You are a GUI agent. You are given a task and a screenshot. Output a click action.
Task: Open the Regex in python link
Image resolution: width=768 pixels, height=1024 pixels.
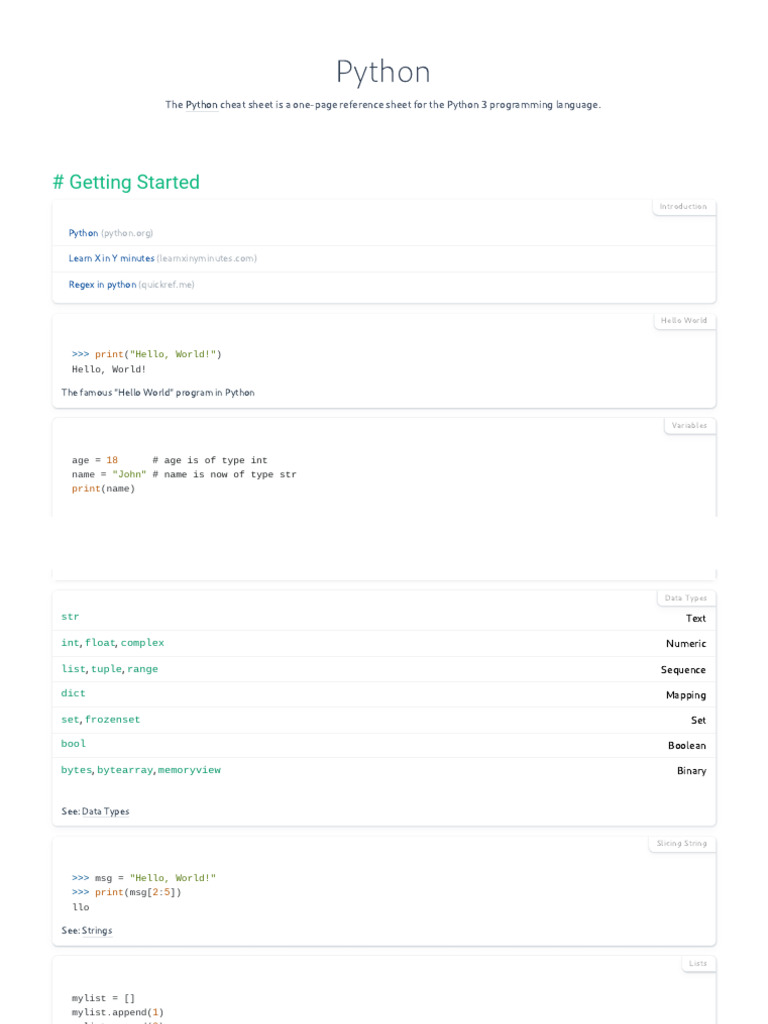point(102,285)
